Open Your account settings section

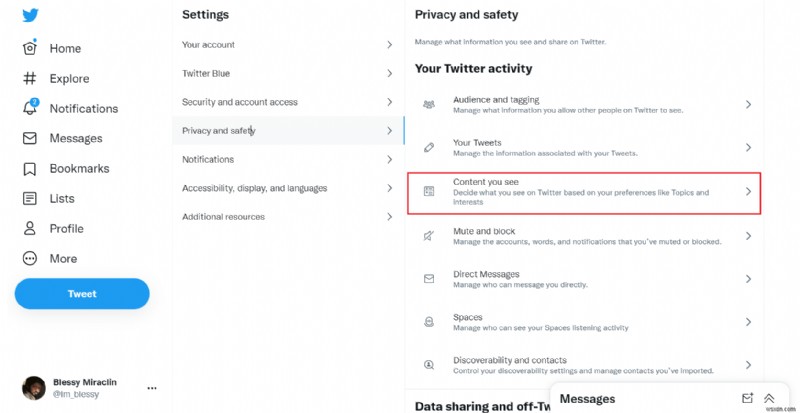click(286, 45)
